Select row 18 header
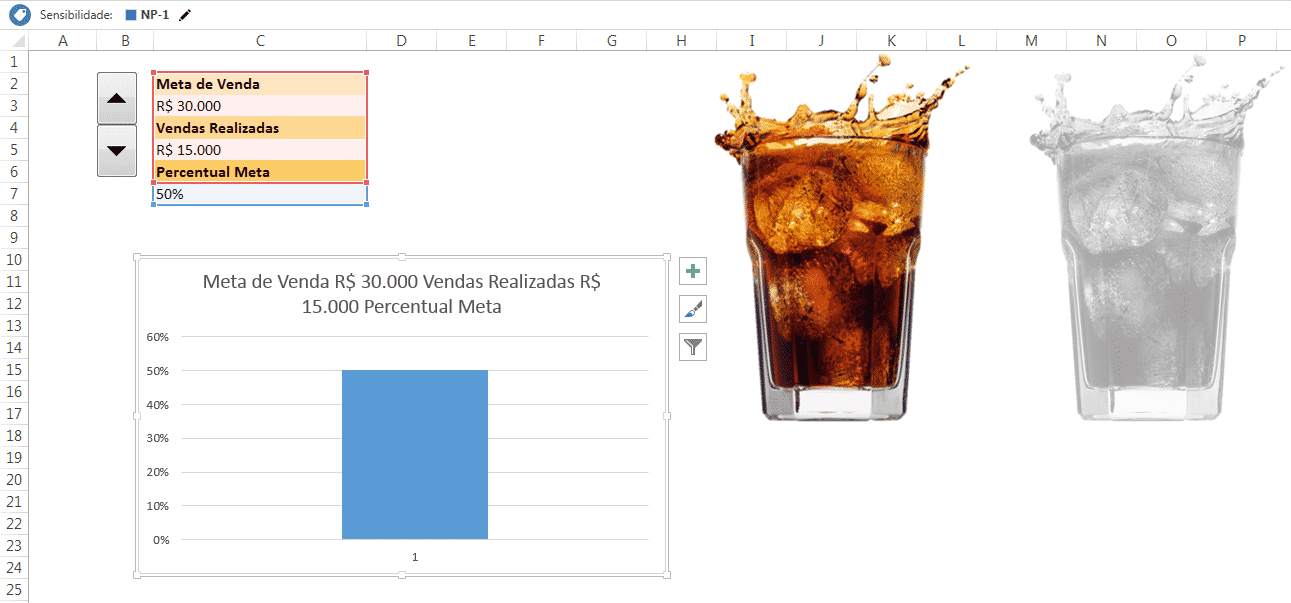Viewport: 1291px width, 603px height. (14, 436)
